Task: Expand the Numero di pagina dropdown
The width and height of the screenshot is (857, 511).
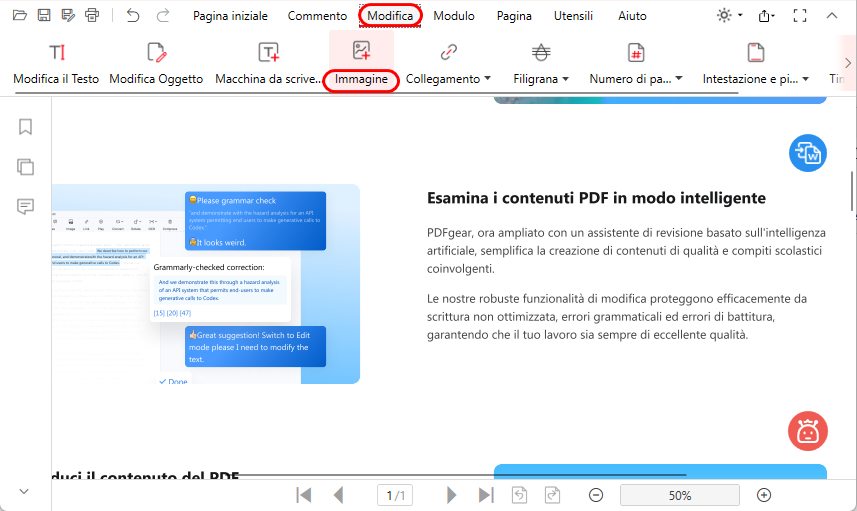Action: [679, 79]
